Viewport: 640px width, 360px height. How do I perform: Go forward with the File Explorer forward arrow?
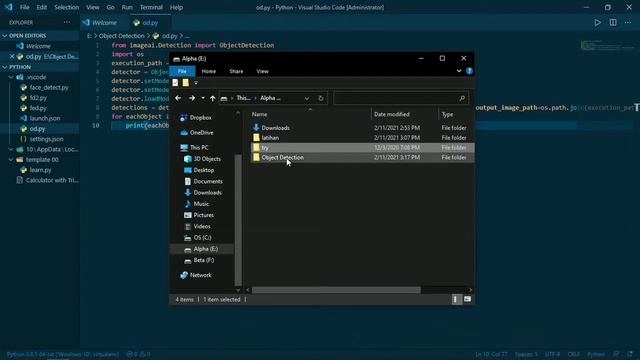[192, 98]
